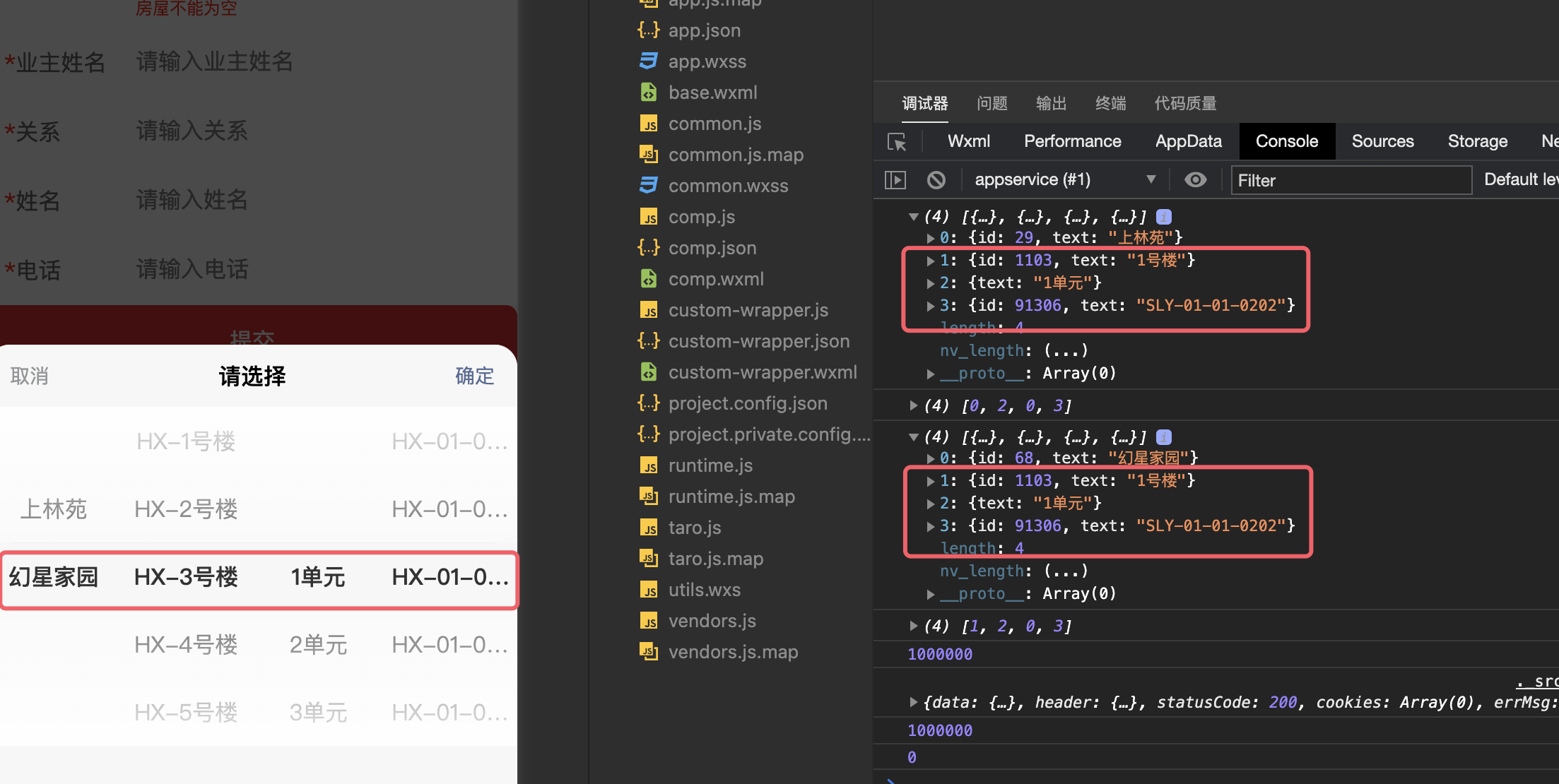Expand the __proto__ Array(0) entry
Screen dimensions: 1559x784
point(931,373)
